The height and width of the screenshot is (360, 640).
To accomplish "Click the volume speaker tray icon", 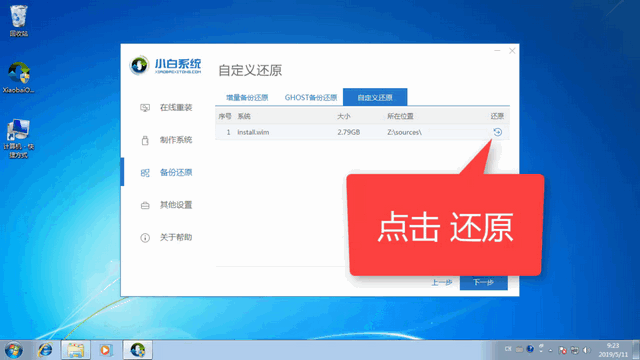I will tap(587, 350).
